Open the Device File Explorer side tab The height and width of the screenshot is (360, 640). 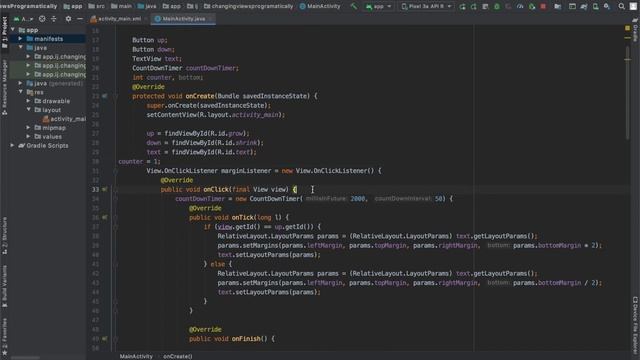click(636, 327)
